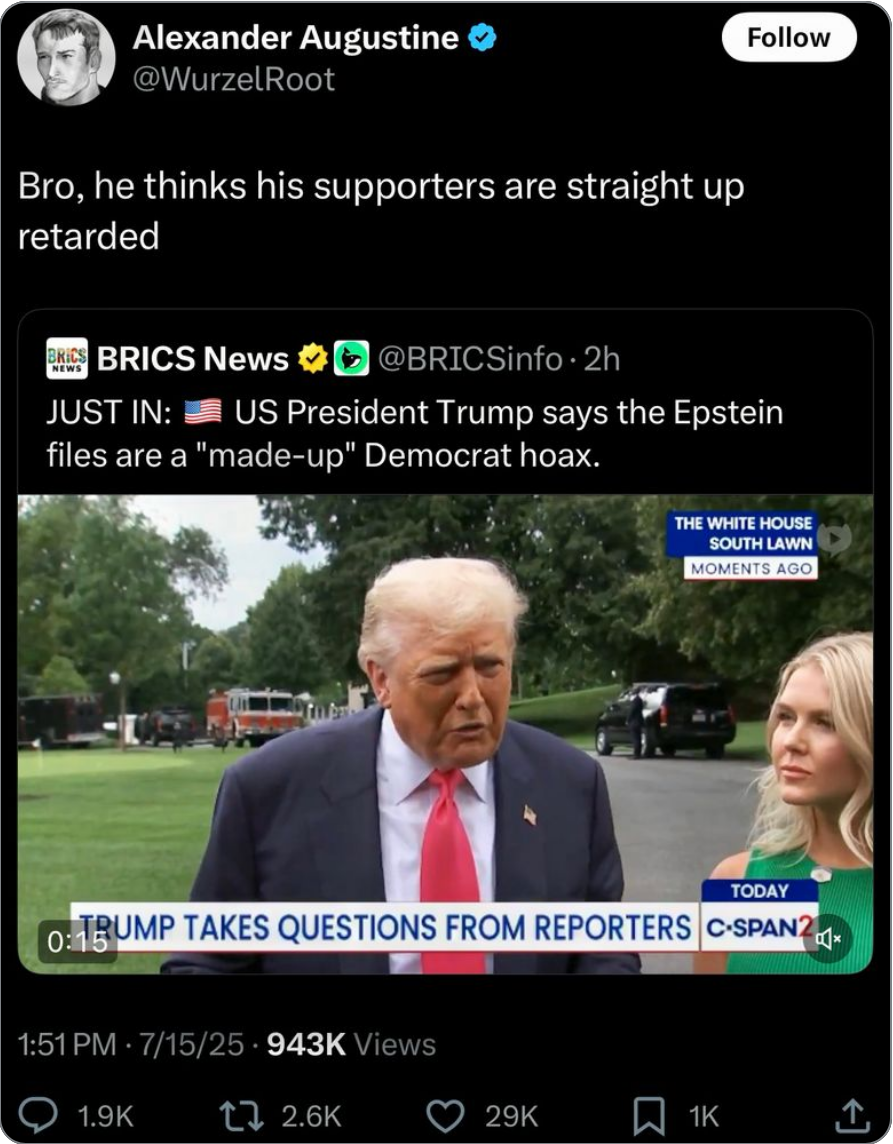The width and height of the screenshot is (893, 1144).
Task: Click the blue verified badge by Alexander Augustine
Action: (x=482, y=37)
